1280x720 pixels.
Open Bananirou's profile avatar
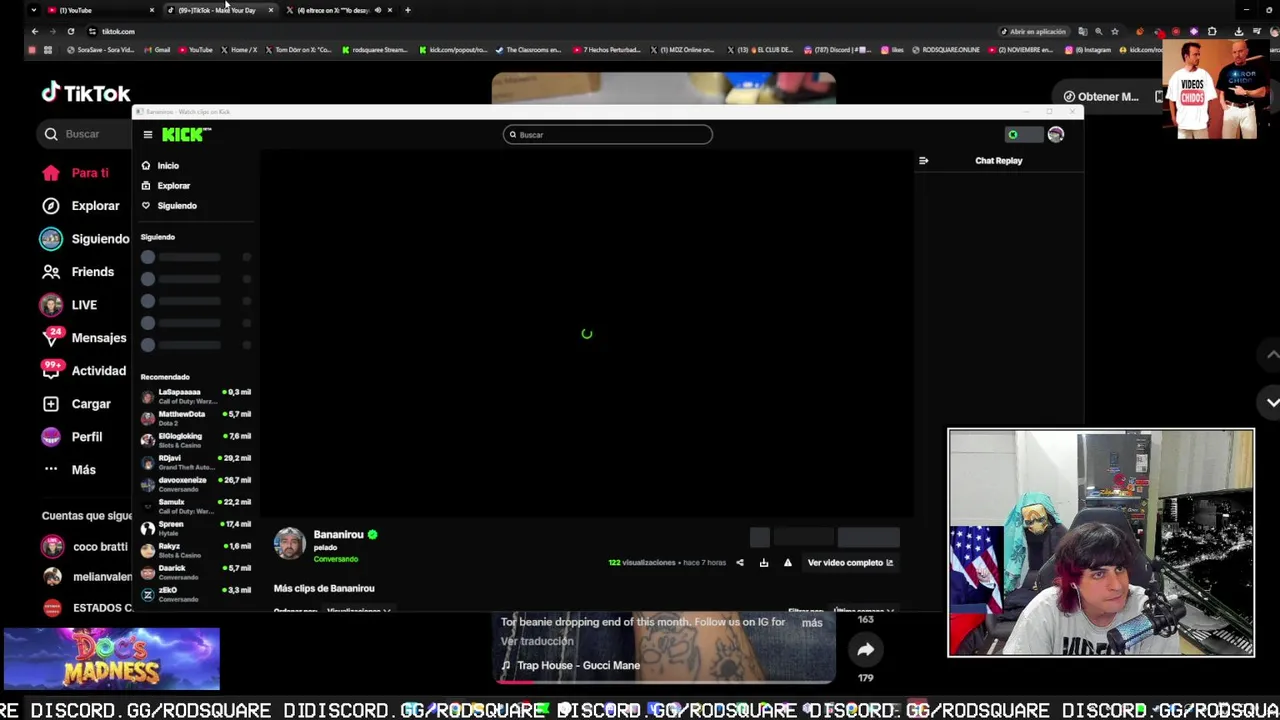click(289, 543)
